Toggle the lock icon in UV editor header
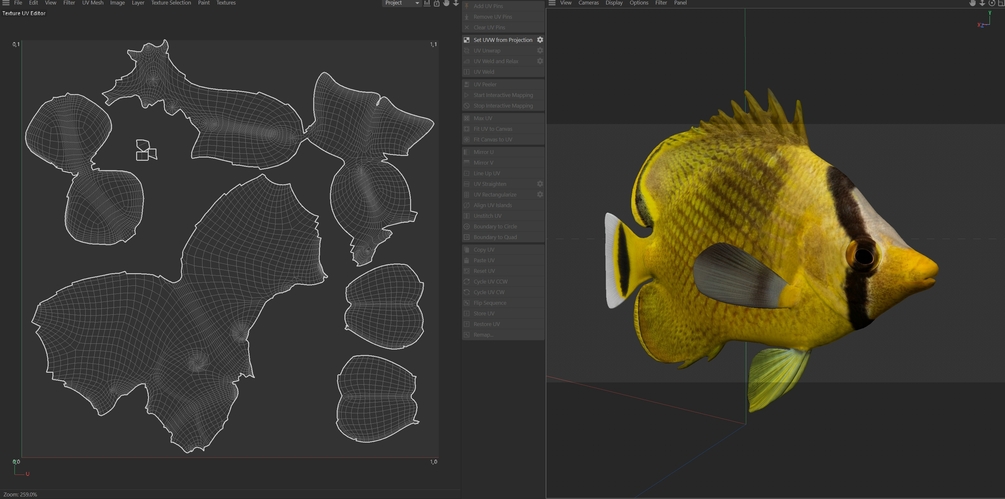The width and height of the screenshot is (1005, 499). click(x=436, y=3)
